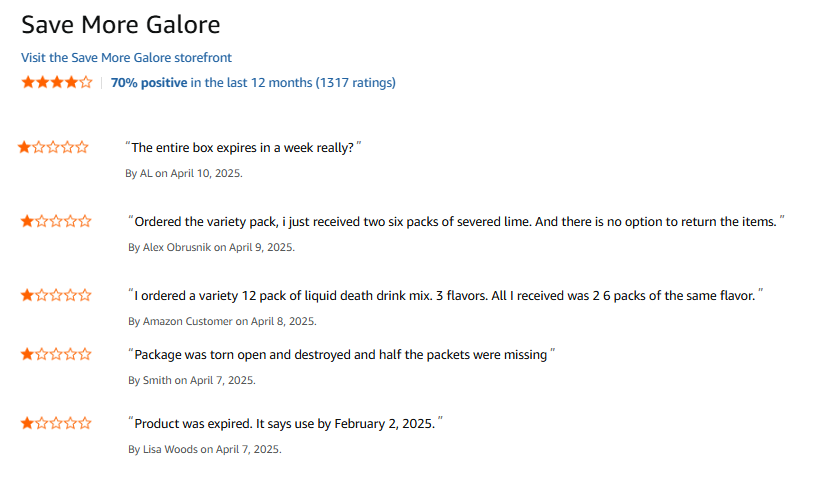Click the "Save More Galore" seller heading

point(121,25)
